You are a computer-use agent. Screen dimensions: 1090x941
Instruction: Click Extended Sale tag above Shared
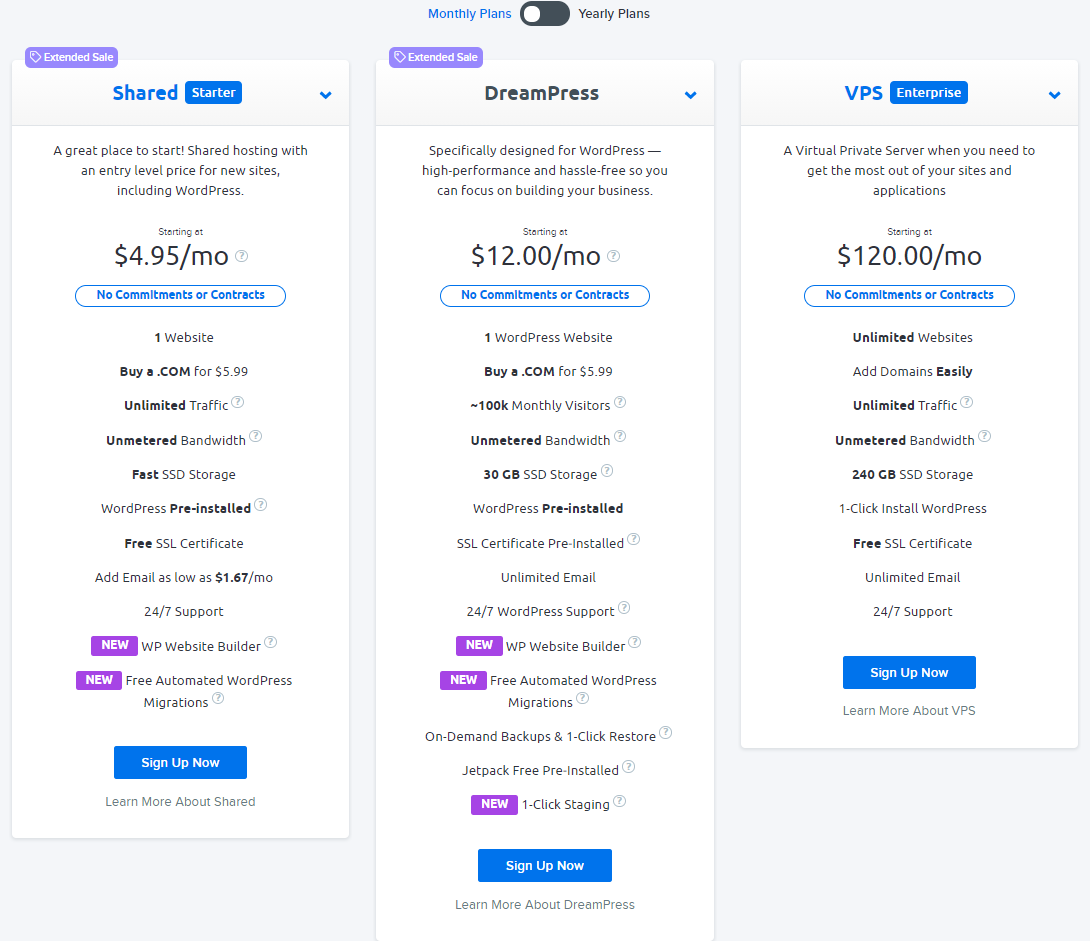[x=72, y=57]
